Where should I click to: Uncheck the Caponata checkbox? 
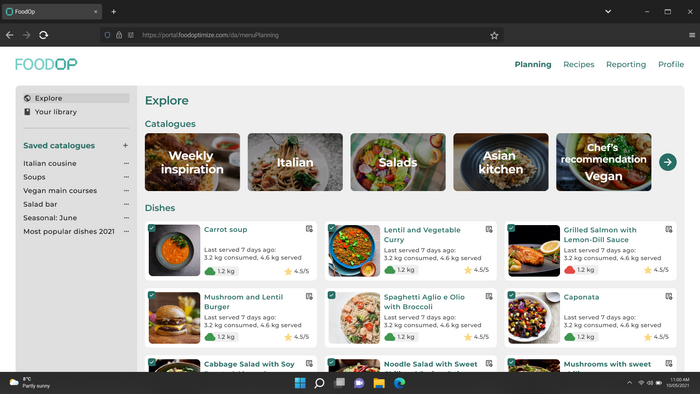coord(512,295)
